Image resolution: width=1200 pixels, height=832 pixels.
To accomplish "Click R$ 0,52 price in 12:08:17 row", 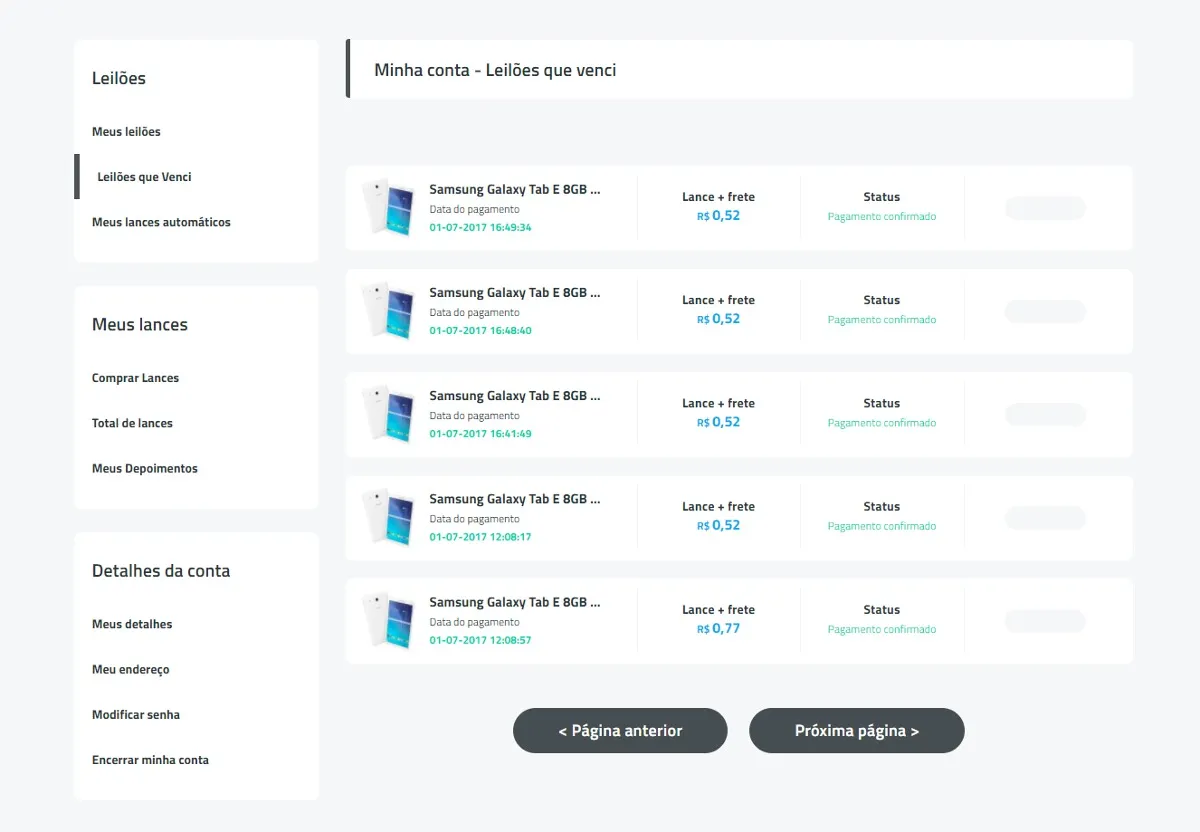I will pos(718,525).
